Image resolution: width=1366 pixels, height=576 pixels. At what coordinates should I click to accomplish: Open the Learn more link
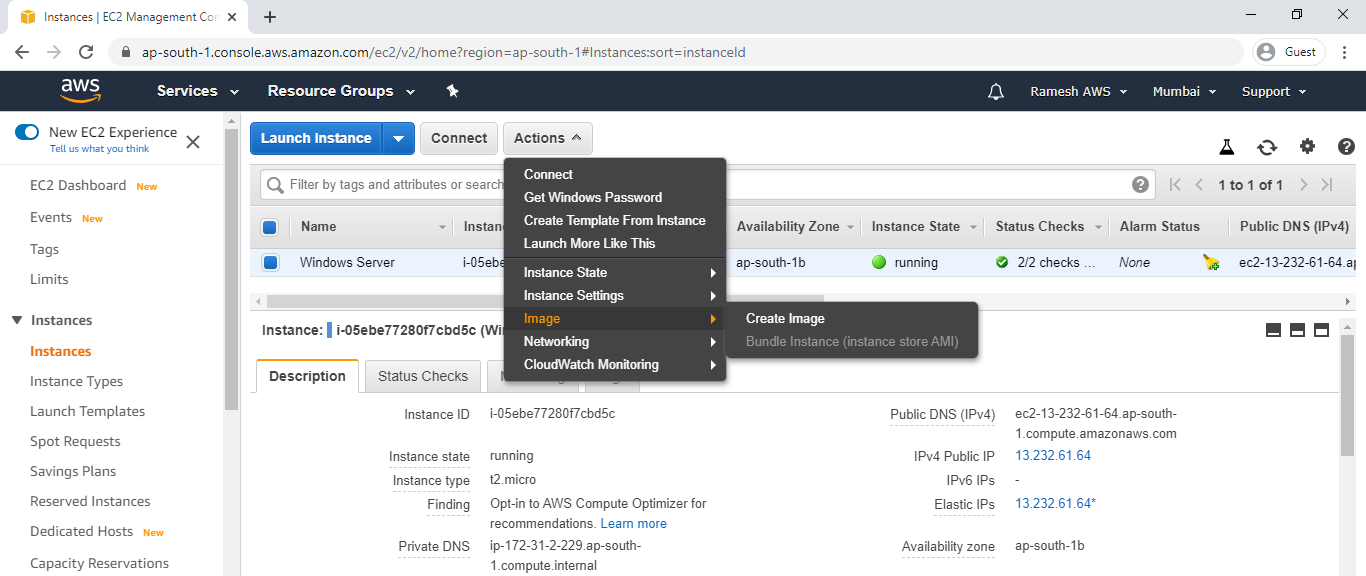633,523
